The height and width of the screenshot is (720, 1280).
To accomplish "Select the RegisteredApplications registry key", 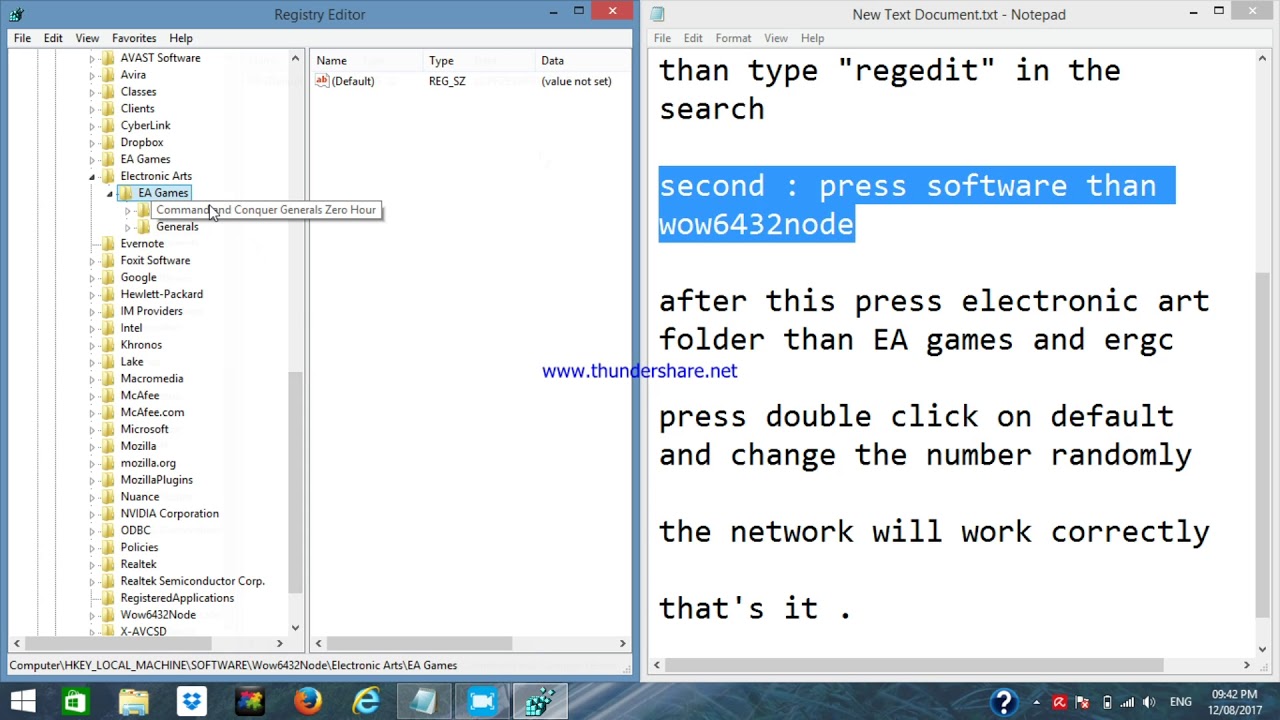I will [x=177, y=598].
